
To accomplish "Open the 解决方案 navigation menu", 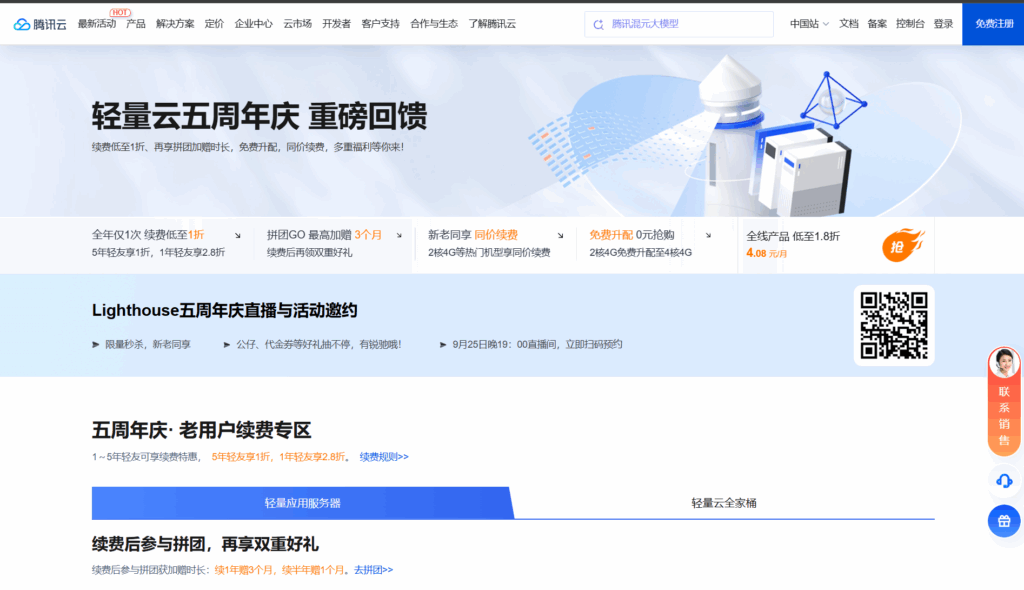I will [175, 24].
